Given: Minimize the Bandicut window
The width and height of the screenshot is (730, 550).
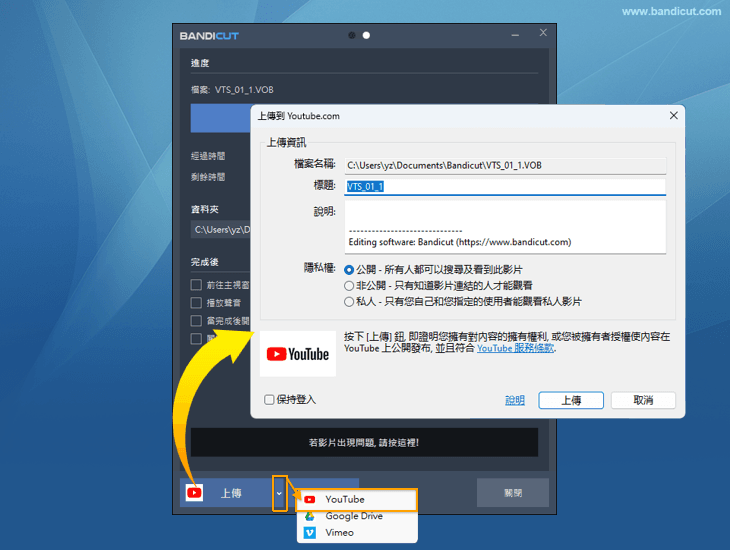Looking at the screenshot, I should [x=515, y=35].
